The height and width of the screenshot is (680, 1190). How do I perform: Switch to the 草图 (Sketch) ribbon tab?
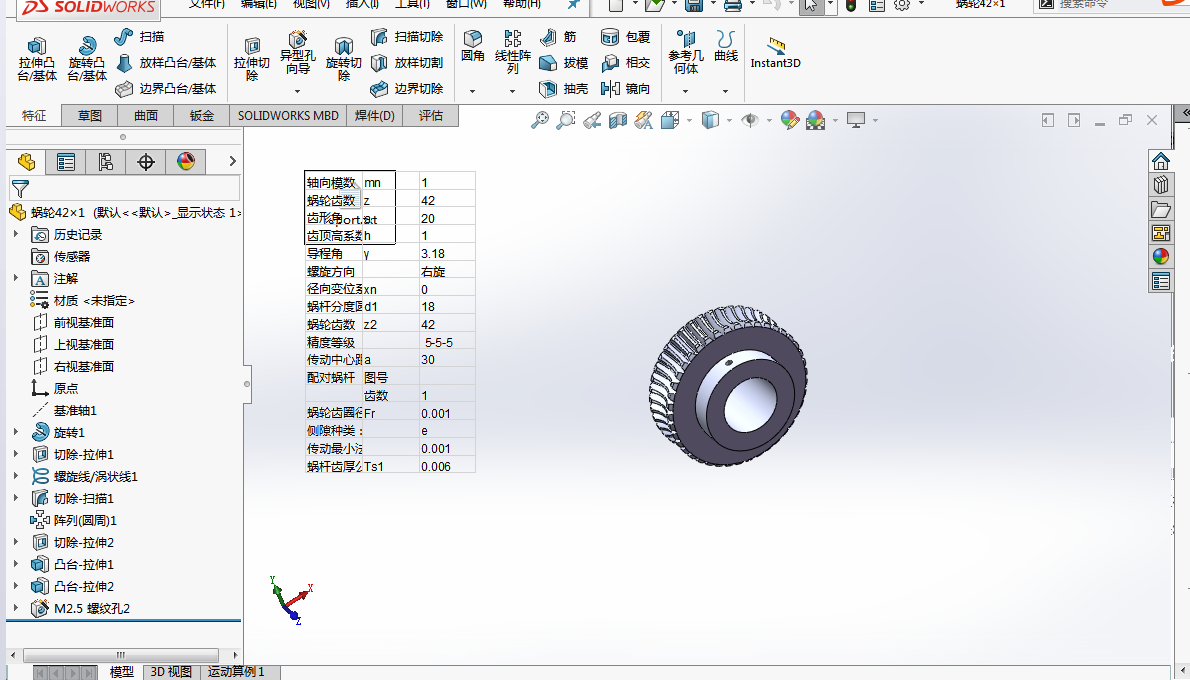pyautogui.click(x=90, y=115)
